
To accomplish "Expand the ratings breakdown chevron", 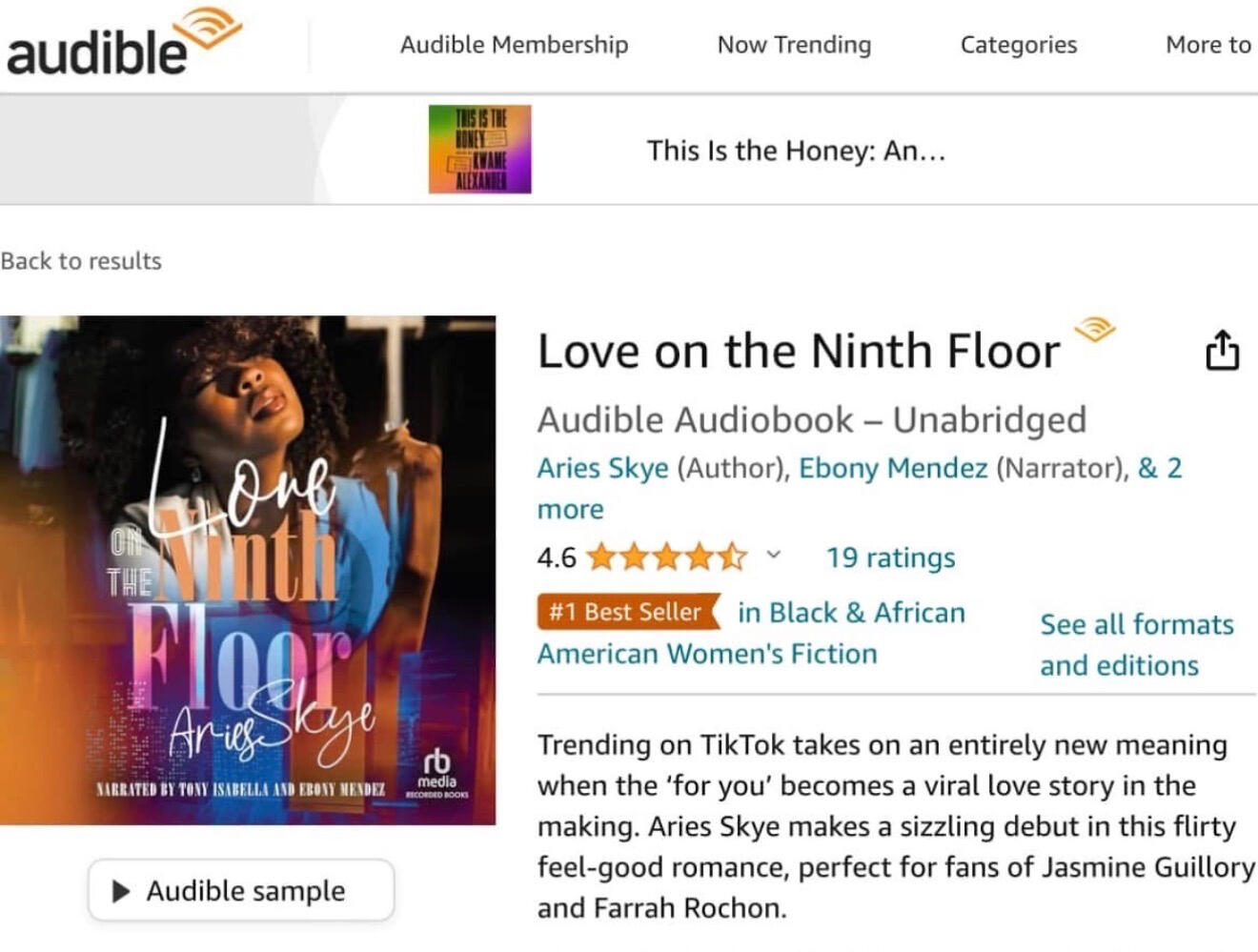I will point(774,555).
